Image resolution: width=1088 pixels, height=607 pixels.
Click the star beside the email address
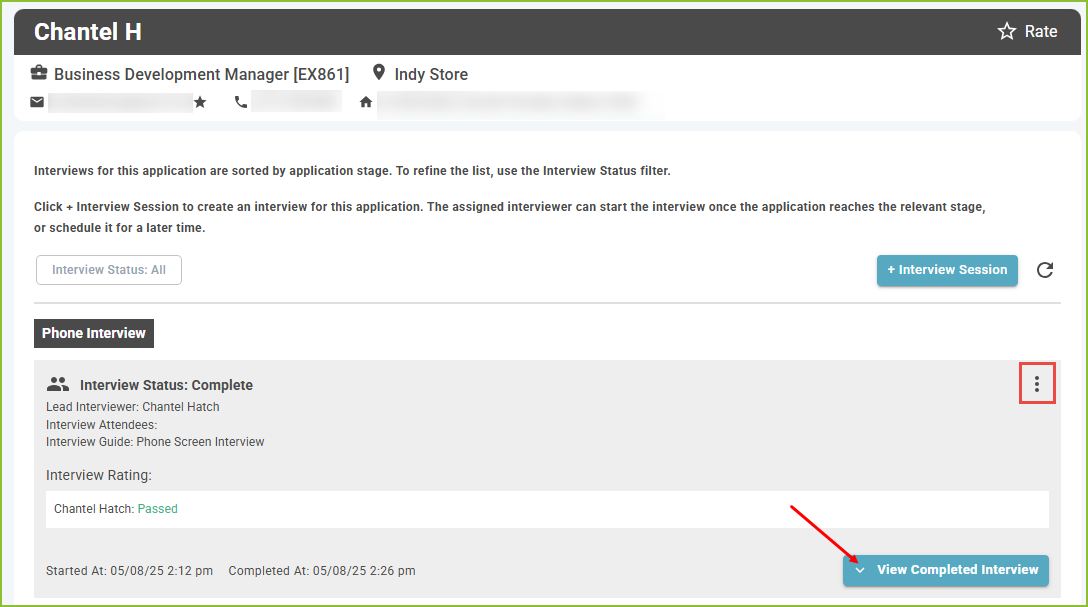point(200,103)
